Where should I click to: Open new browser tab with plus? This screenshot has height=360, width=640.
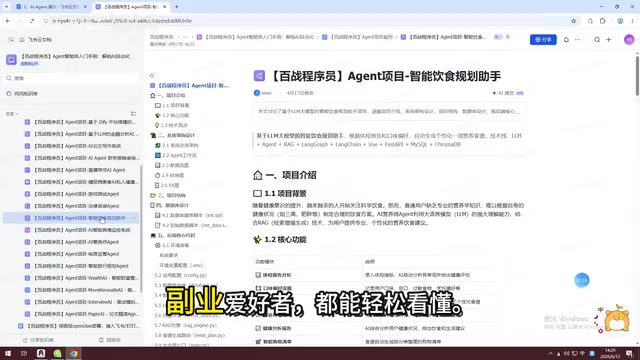pyautogui.click(x=176, y=7)
